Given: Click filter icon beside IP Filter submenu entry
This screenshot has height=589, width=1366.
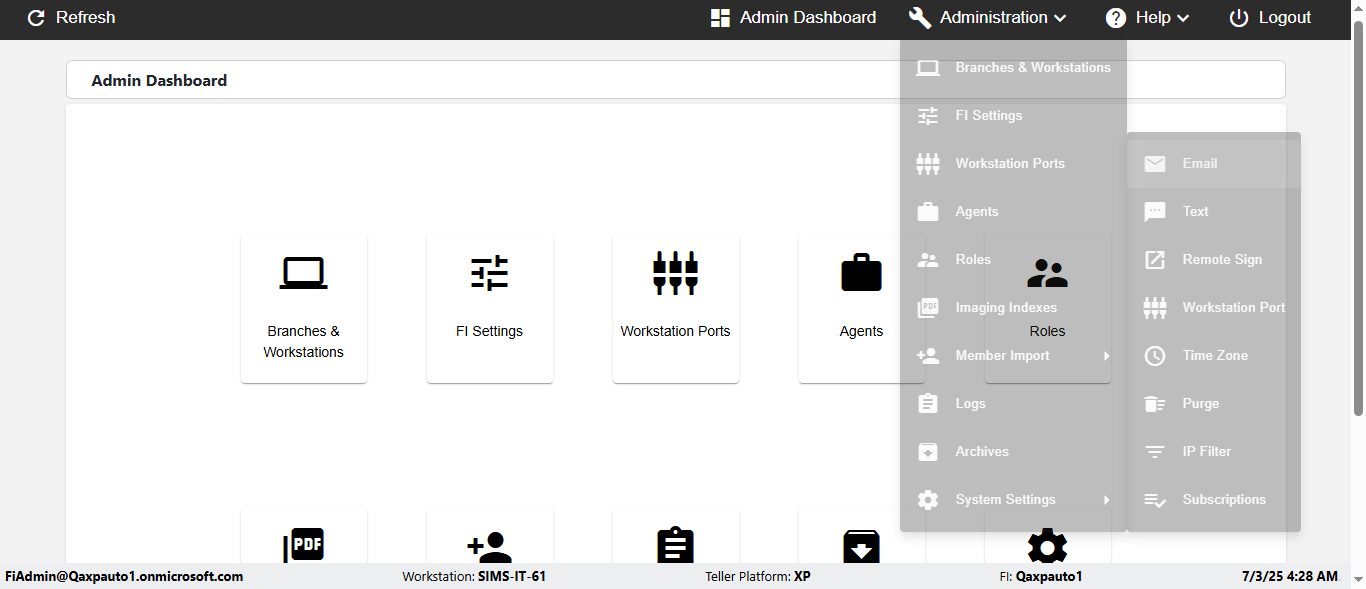Looking at the screenshot, I should click(1155, 452).
